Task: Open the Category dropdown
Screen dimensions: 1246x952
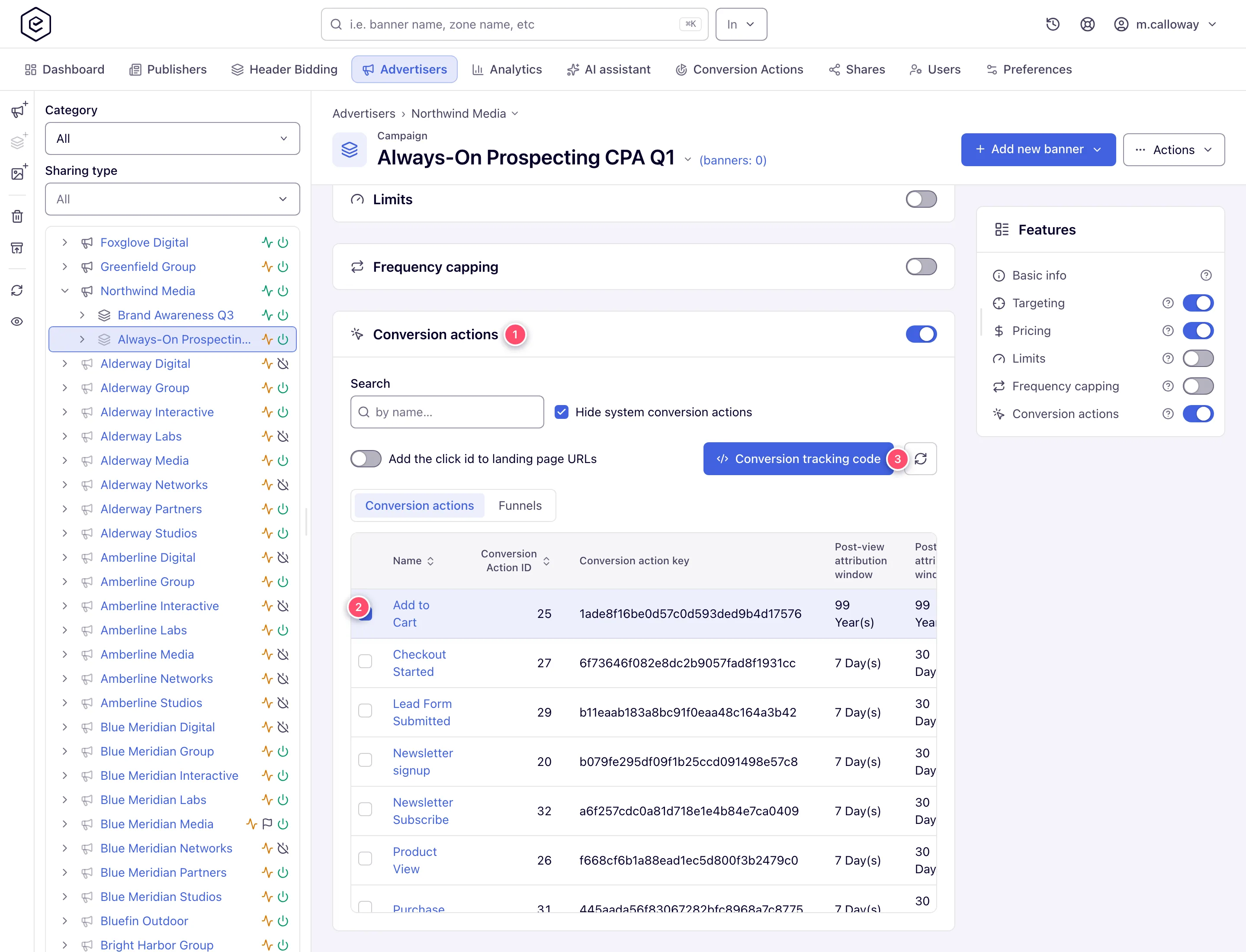Action: [x=172, y=138]
